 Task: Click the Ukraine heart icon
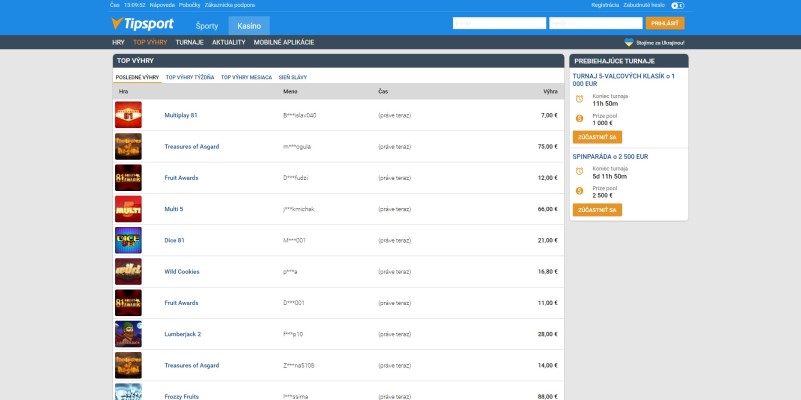tap(629, 42)
